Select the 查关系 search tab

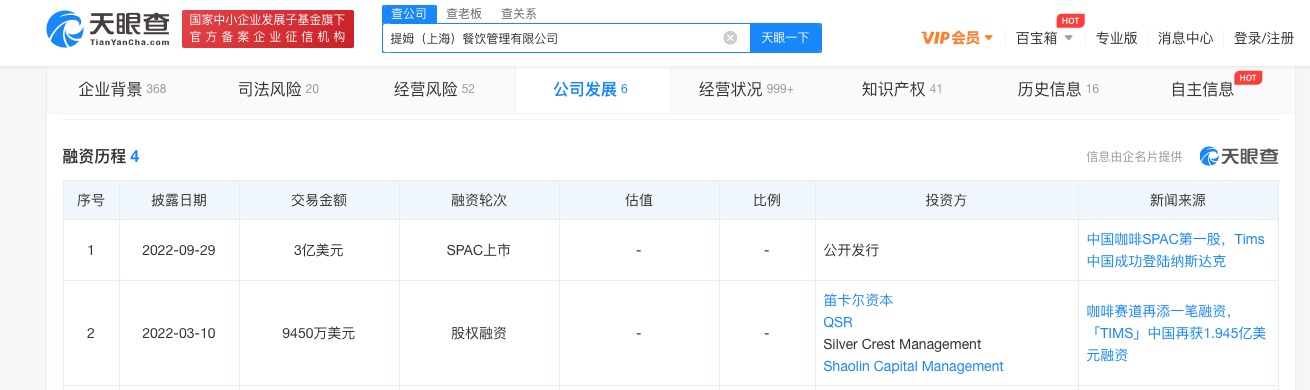tap(518, 13)
